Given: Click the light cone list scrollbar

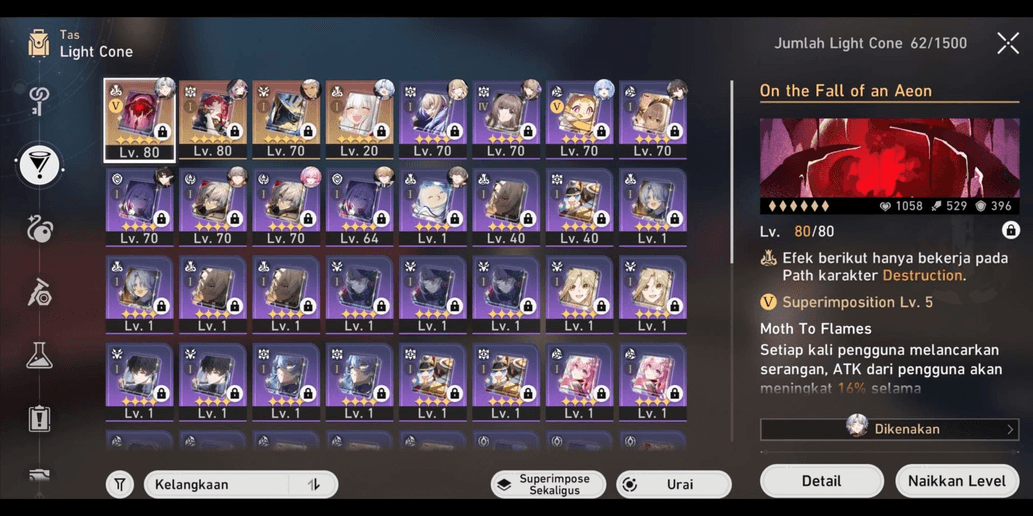Looking at the screenshot, I should pyautogui.click(x=731, y=171).
